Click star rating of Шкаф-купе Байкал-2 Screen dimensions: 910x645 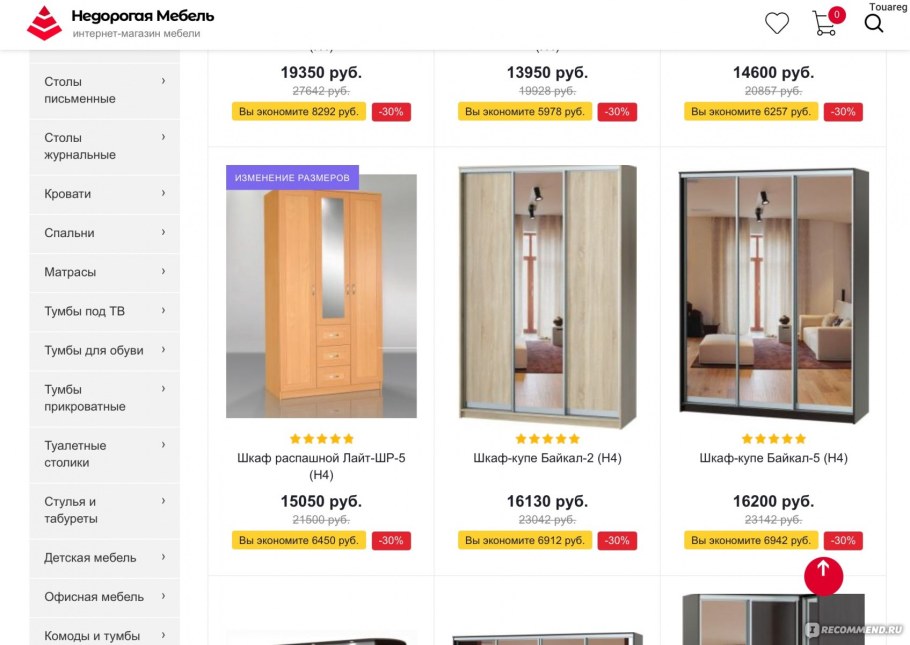point(547,439)
